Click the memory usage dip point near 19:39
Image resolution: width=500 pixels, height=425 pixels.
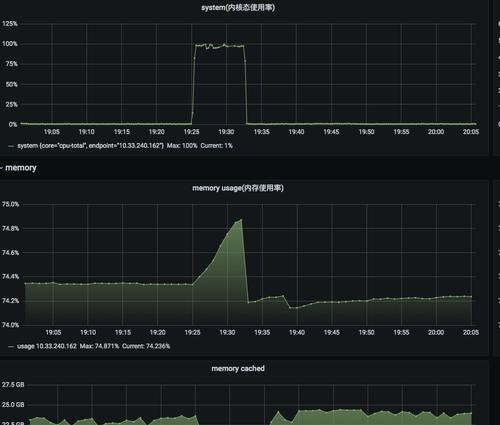(x=290, y=308)
